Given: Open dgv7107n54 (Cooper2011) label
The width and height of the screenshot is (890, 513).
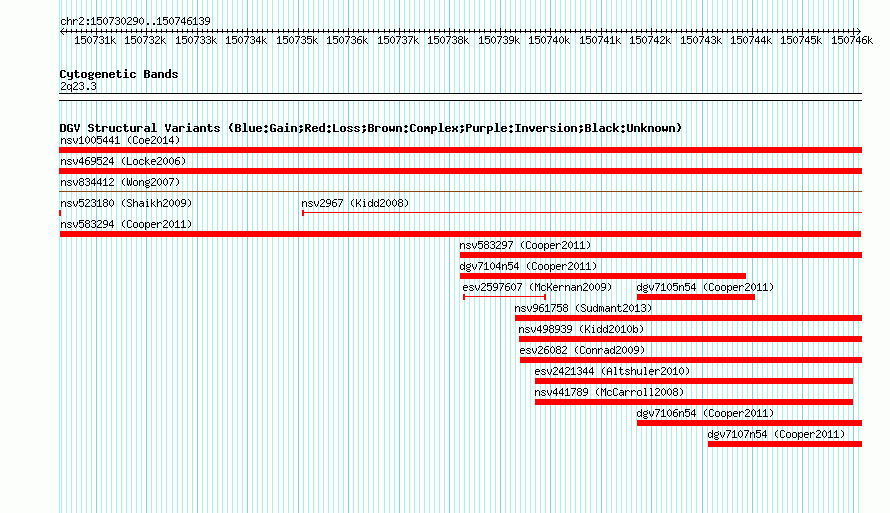Looking at the screenshot, I should click(x=776, y=434).
